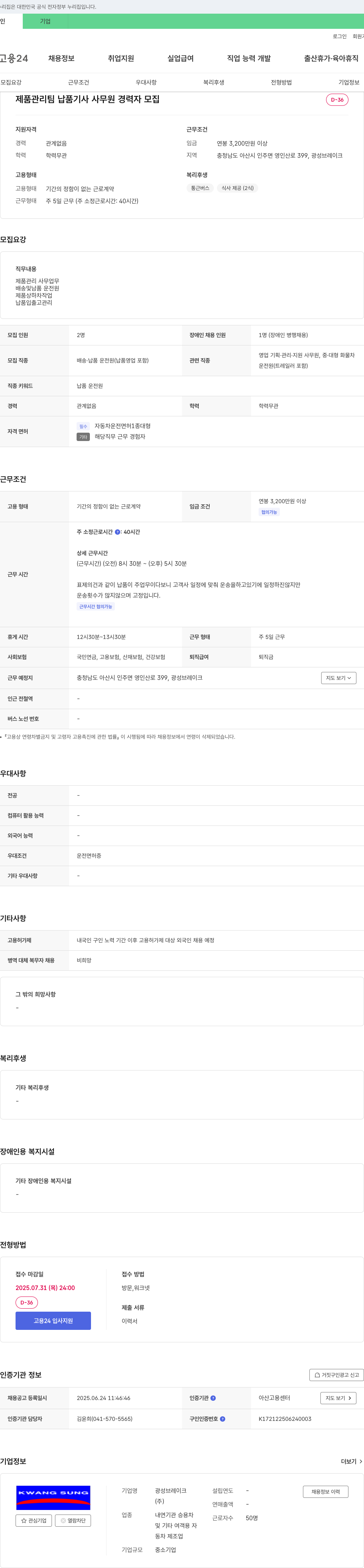Apply with 고용24 입사지원 button

[53, 1321]
